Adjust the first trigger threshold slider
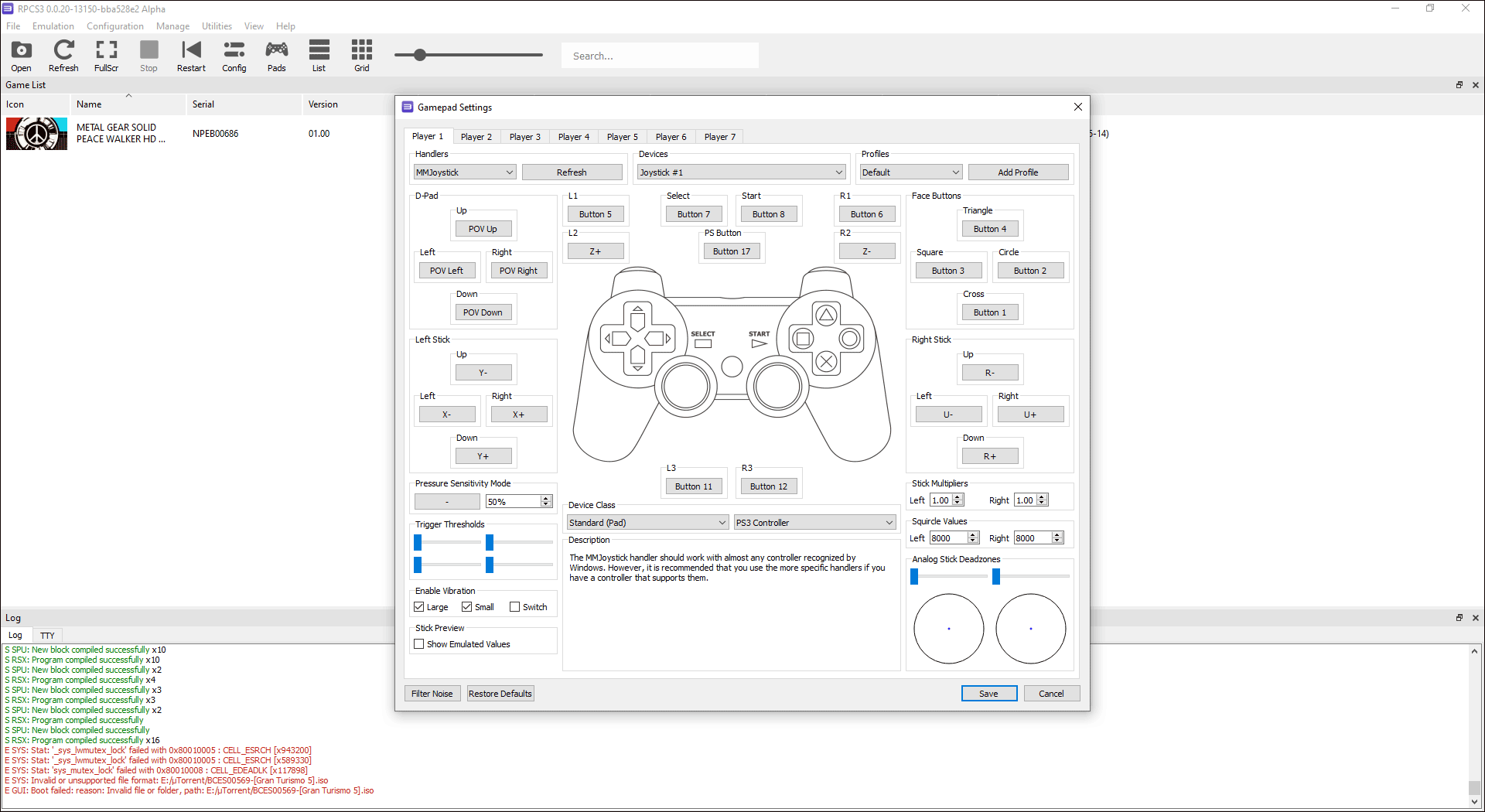The height and width of the screenshot is (812, 1485). pyautogui.click(x=448, y=543)
